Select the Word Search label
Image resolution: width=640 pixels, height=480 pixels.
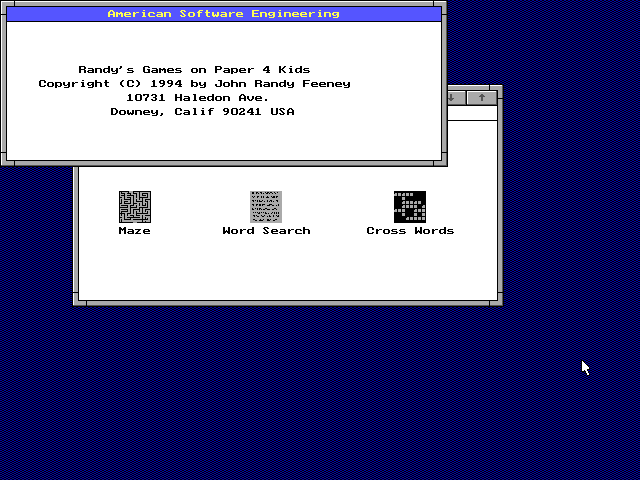pos(266,231)
